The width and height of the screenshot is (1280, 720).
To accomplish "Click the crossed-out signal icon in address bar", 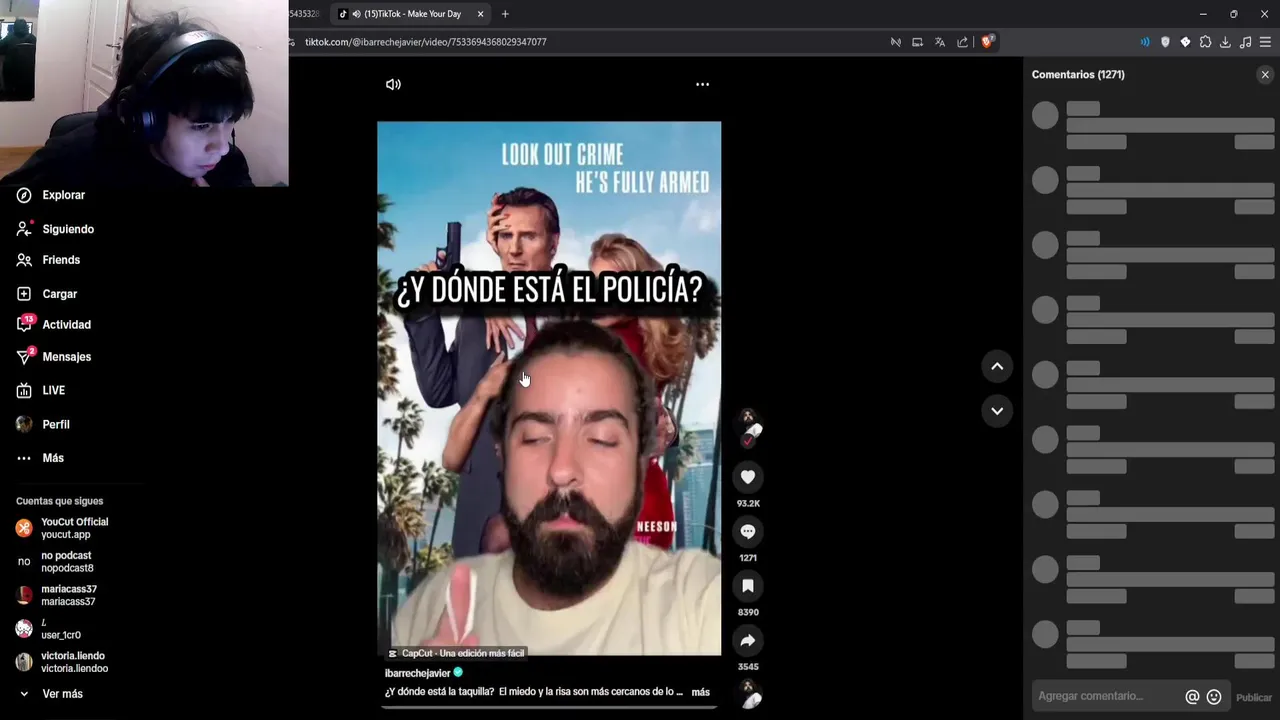I will [x=895, y=42].
